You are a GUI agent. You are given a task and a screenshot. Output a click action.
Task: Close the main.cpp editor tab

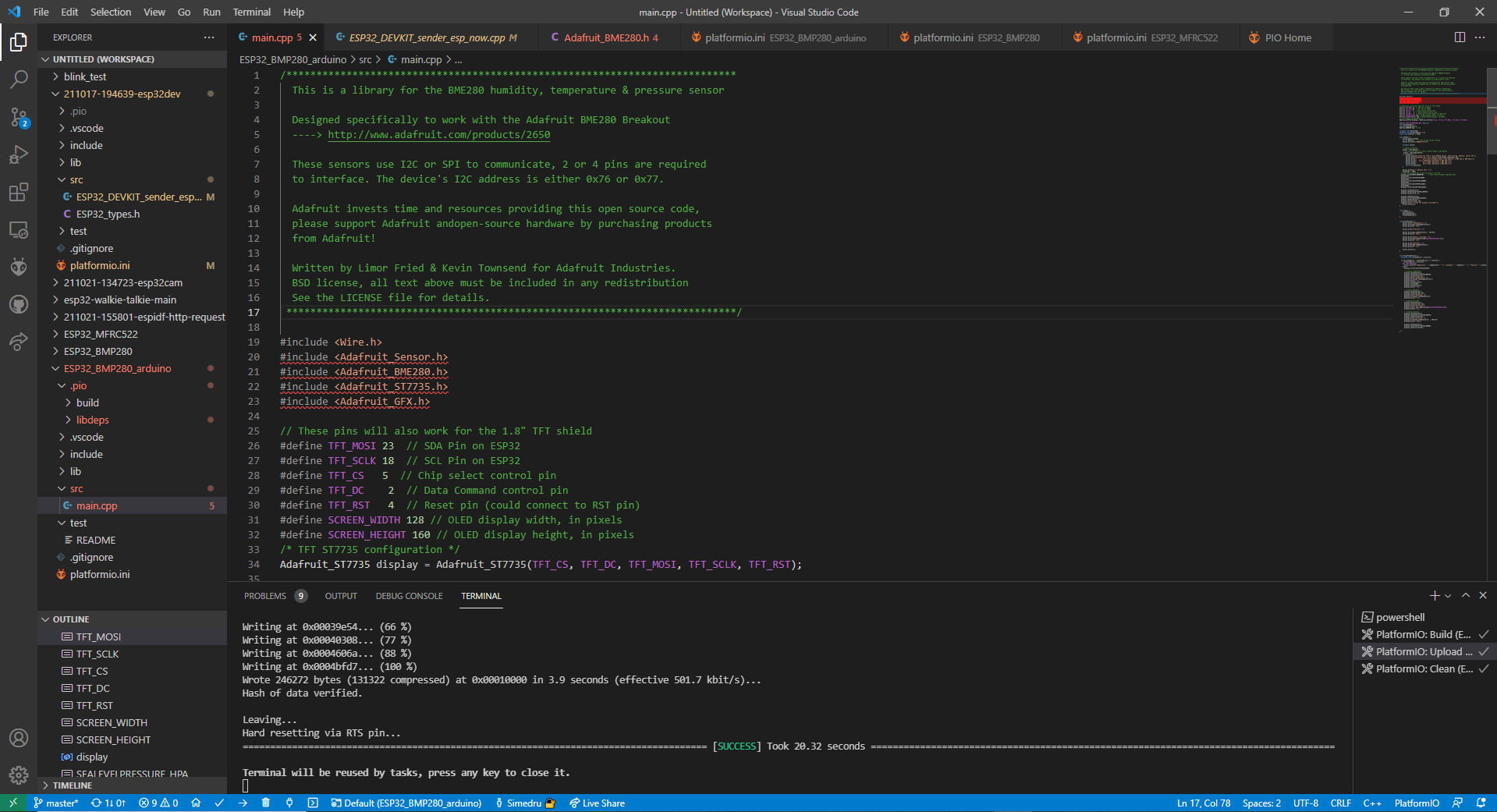(313, 37)
